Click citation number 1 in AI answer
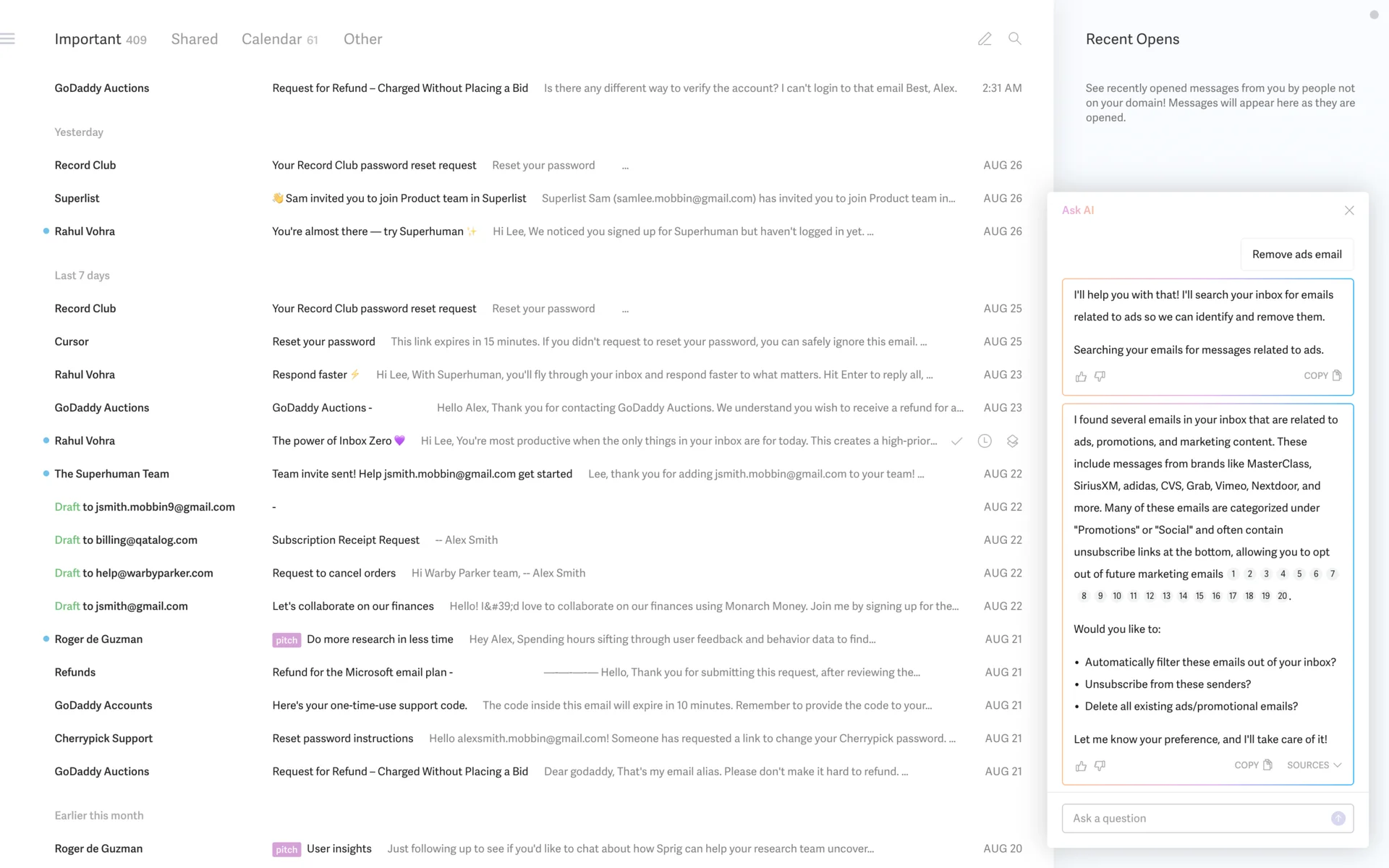Screen dimensions: 1389x868 tap(1233, 574)
